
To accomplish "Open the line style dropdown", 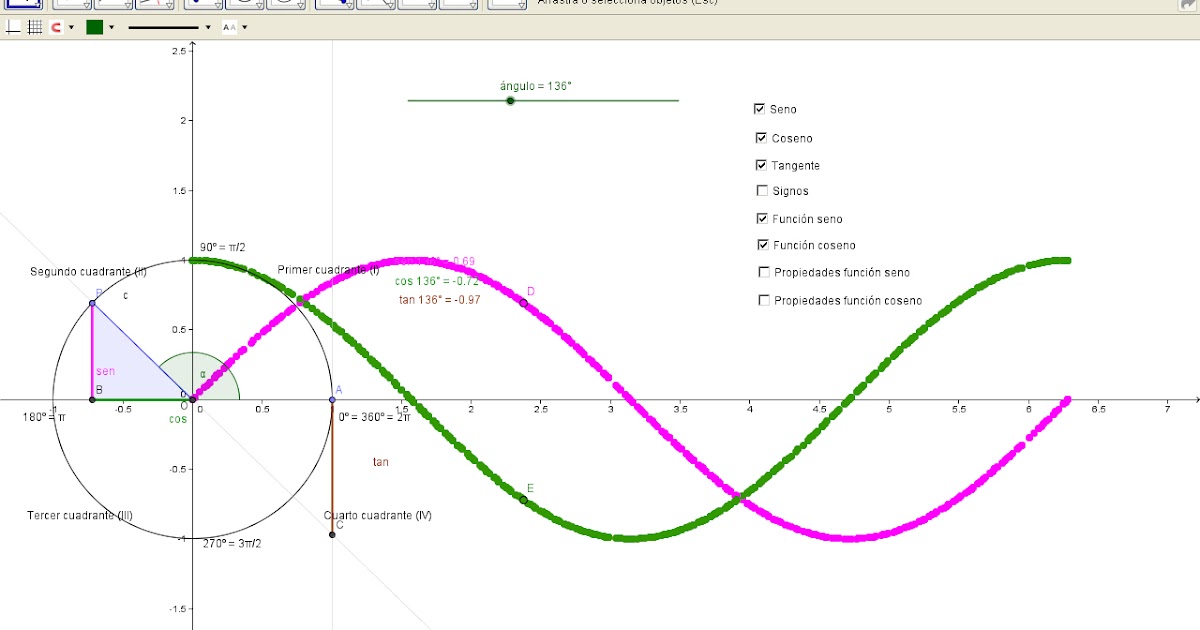I will click(208, 27).
